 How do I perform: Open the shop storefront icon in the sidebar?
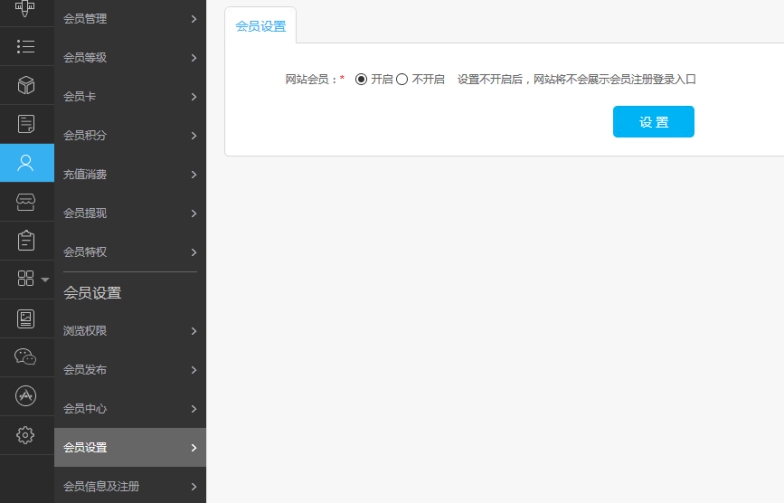(x=26, y=202)
